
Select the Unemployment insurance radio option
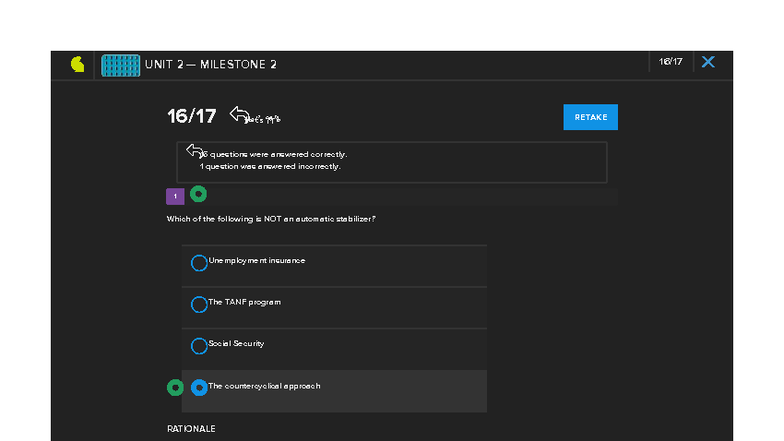click(x=199, y=263)
